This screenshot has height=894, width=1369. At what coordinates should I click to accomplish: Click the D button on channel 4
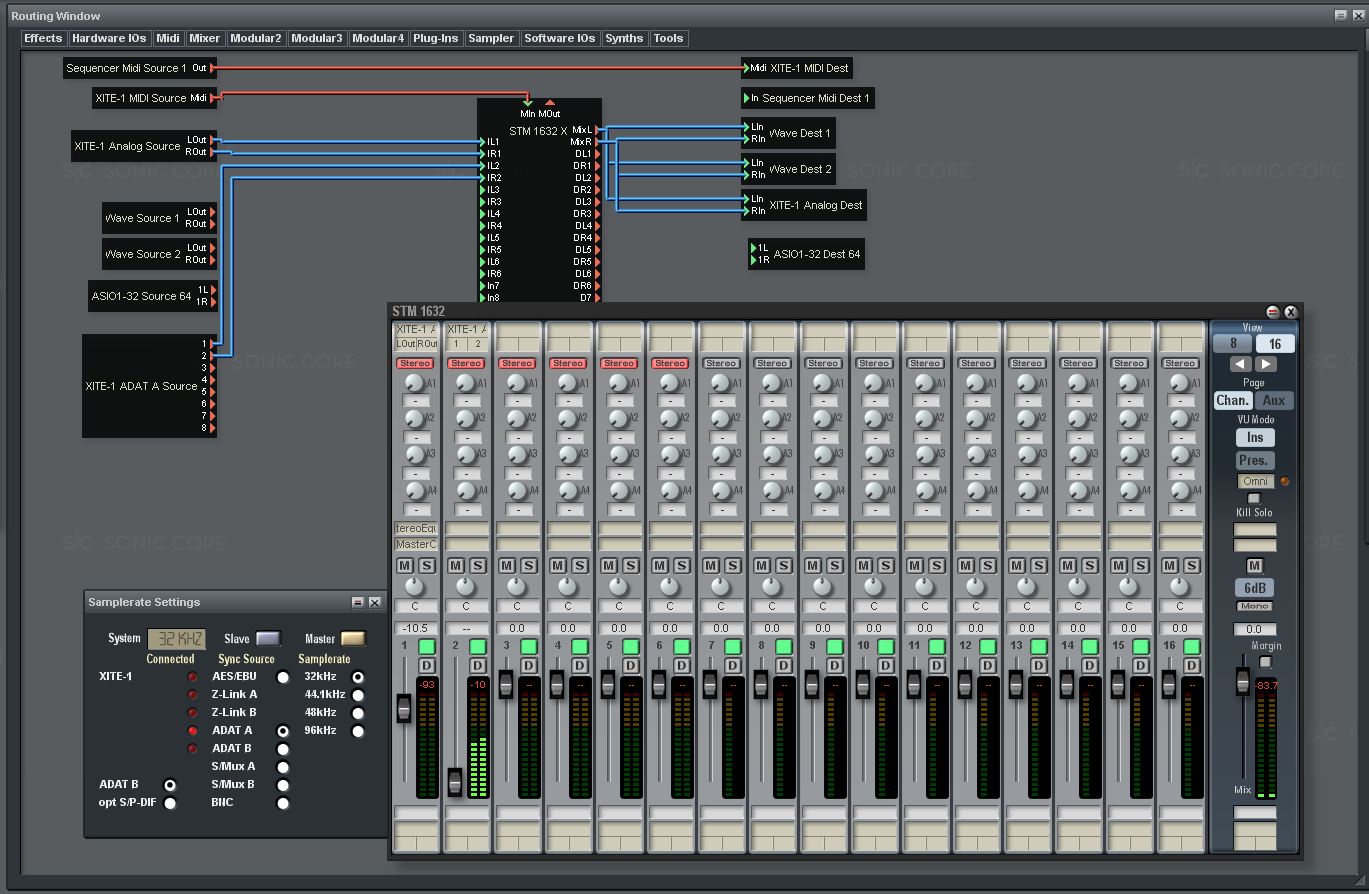(580, 666)
